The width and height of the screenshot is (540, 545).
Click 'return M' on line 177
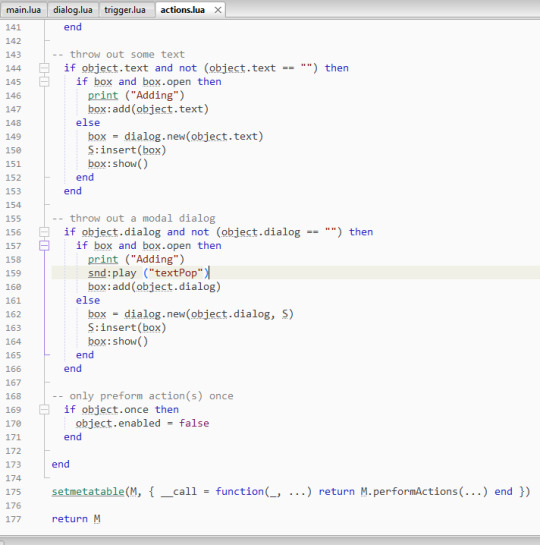76,519
